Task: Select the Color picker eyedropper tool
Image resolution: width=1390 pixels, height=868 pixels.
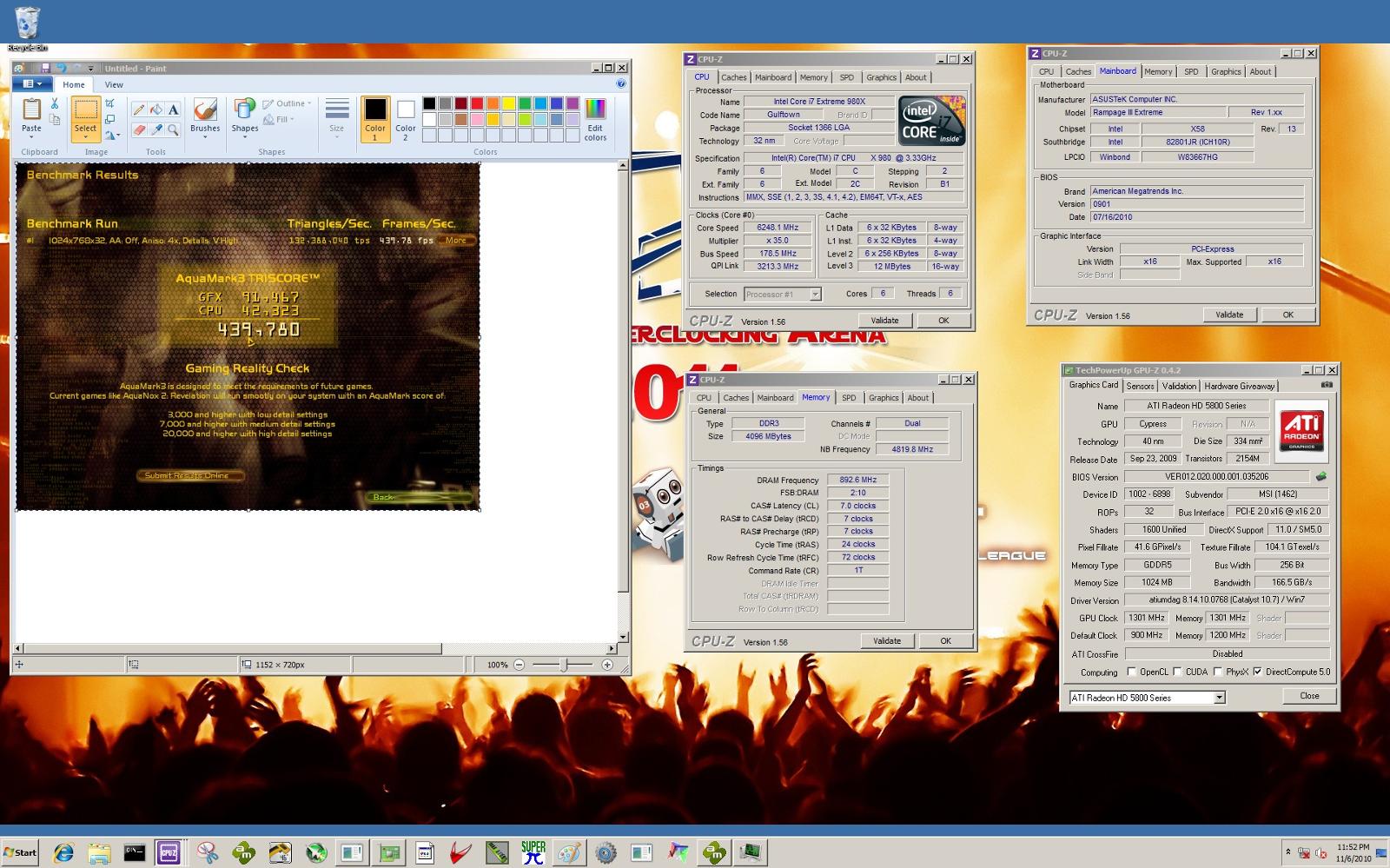Action: coord(156,129)
